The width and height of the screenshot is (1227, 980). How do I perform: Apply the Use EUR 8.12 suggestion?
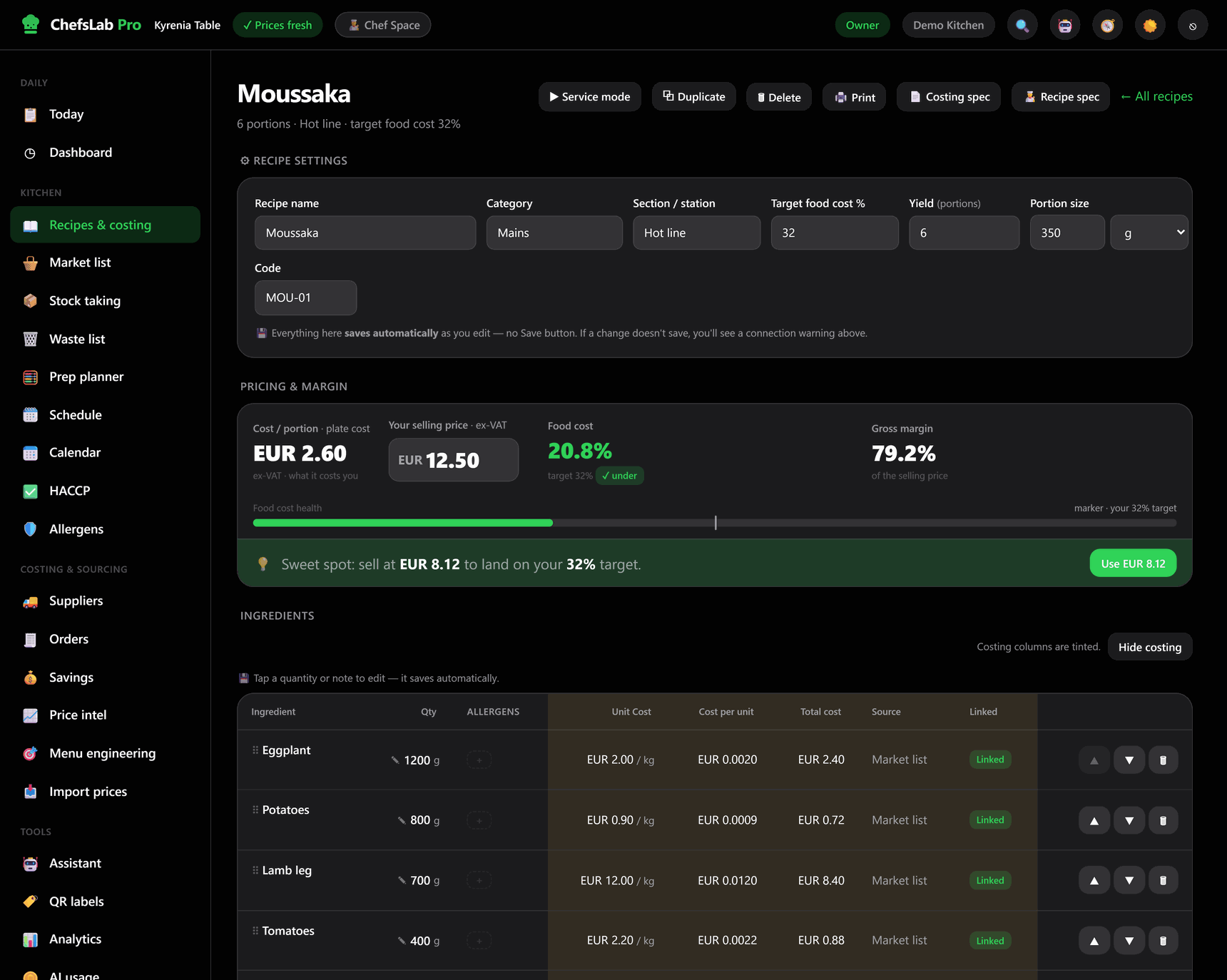tap(1133, 563)
